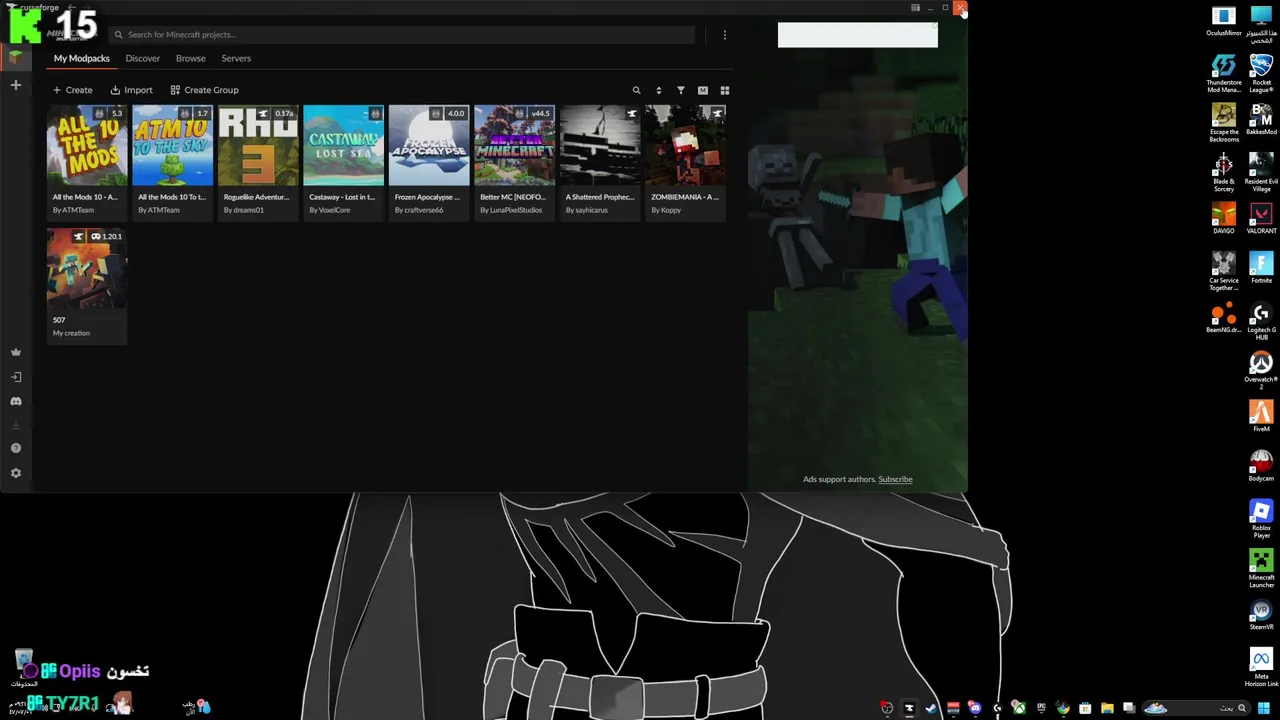The height and width of the screenshot is (720, 1280).
Task: Launch Roblox Player desktop icon
Action: [1261, 519]
